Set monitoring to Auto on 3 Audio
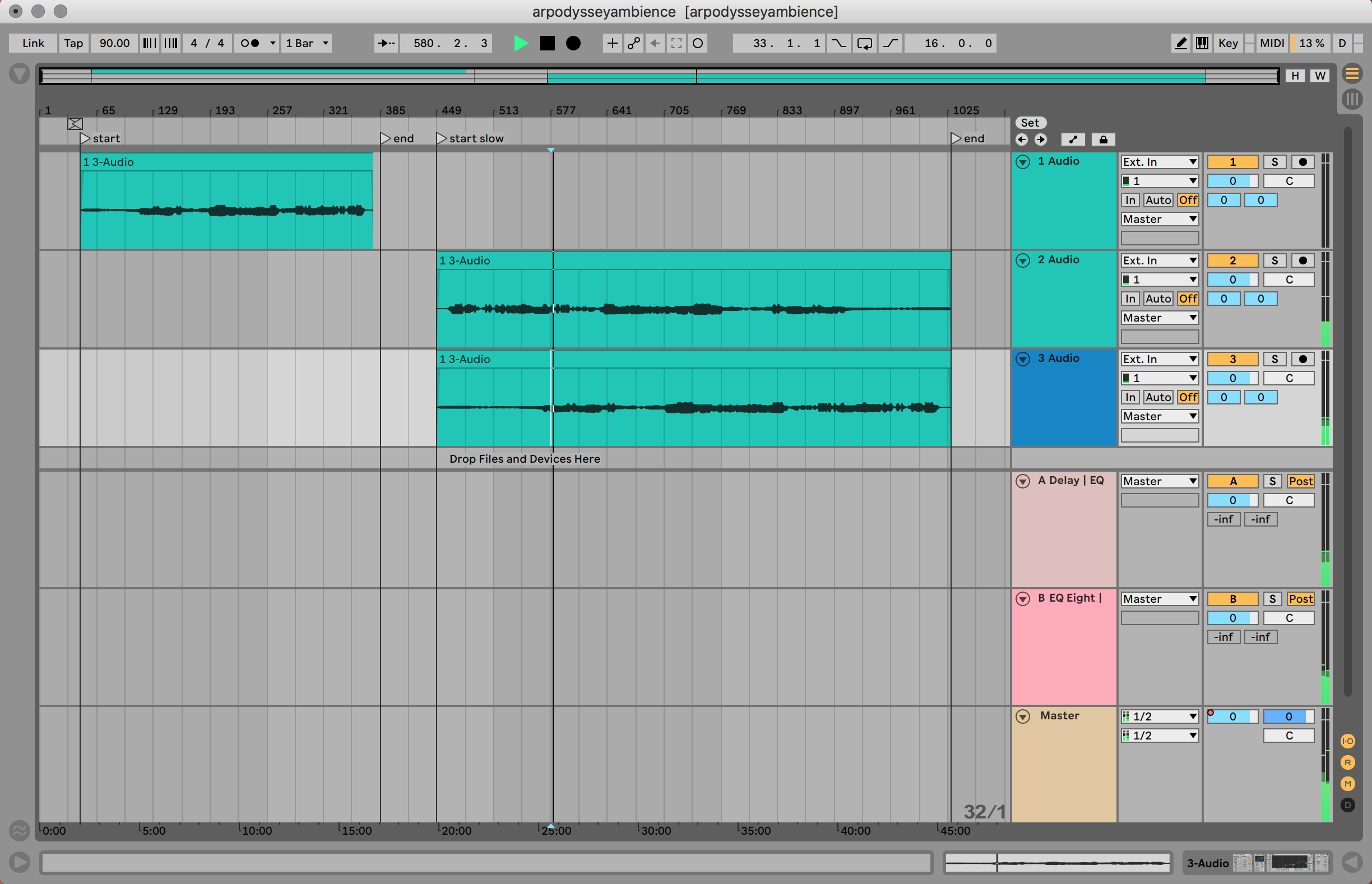 (1158, 397)
